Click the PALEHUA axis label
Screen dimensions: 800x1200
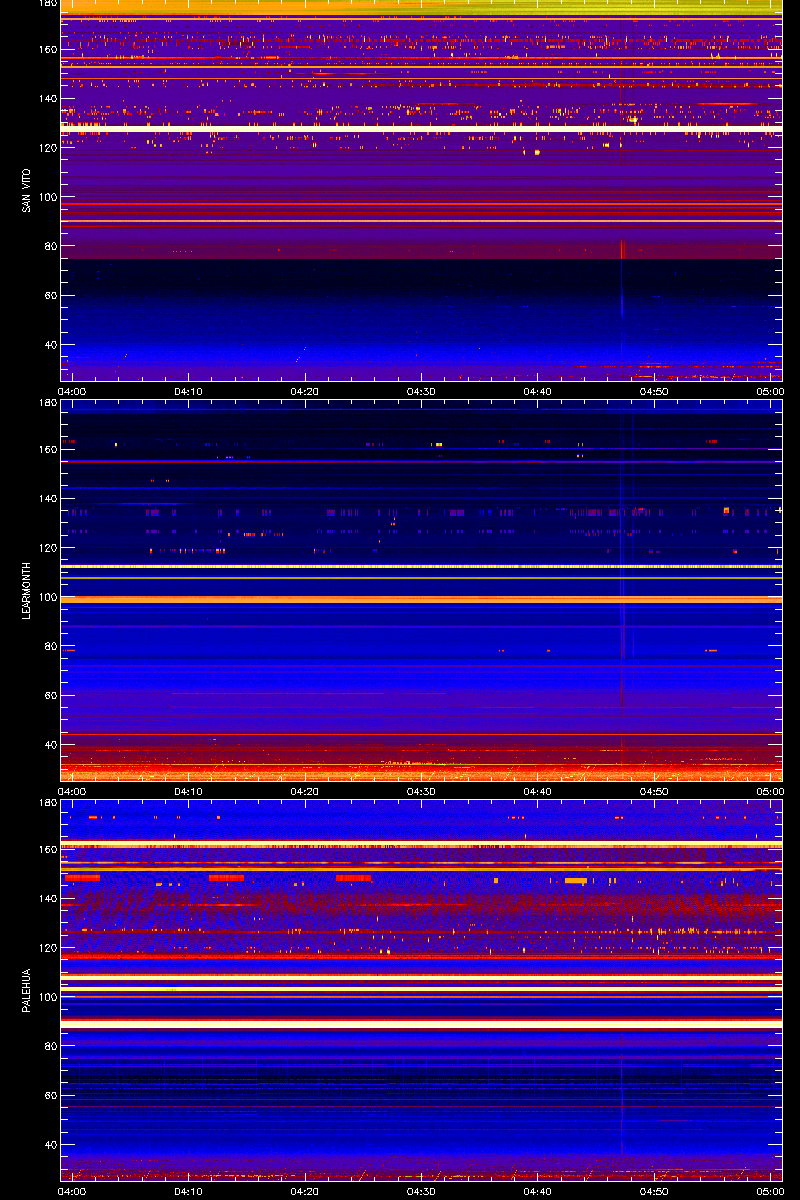point(27,990)
